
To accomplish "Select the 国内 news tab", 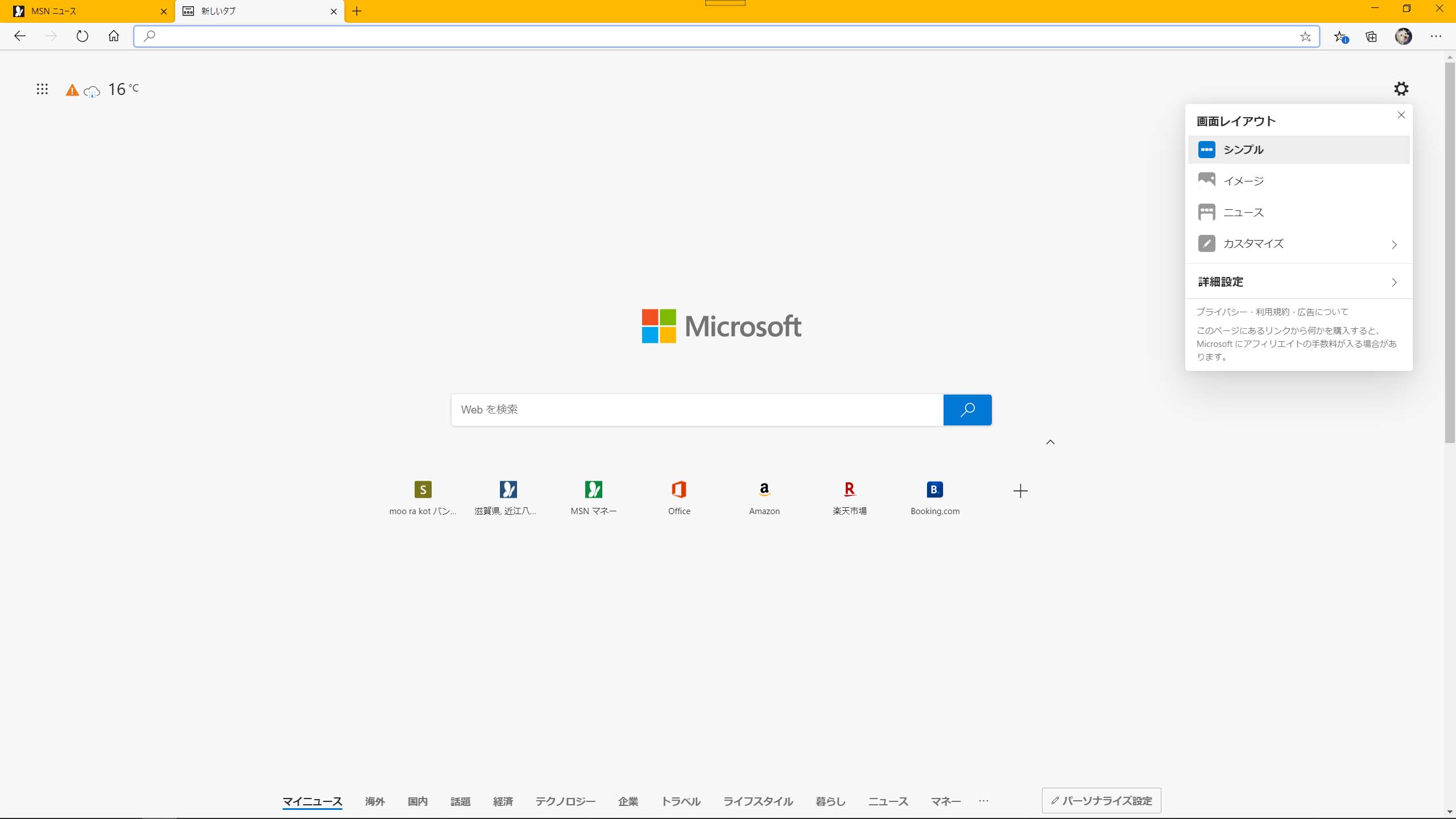I will (x=417, y=801).
